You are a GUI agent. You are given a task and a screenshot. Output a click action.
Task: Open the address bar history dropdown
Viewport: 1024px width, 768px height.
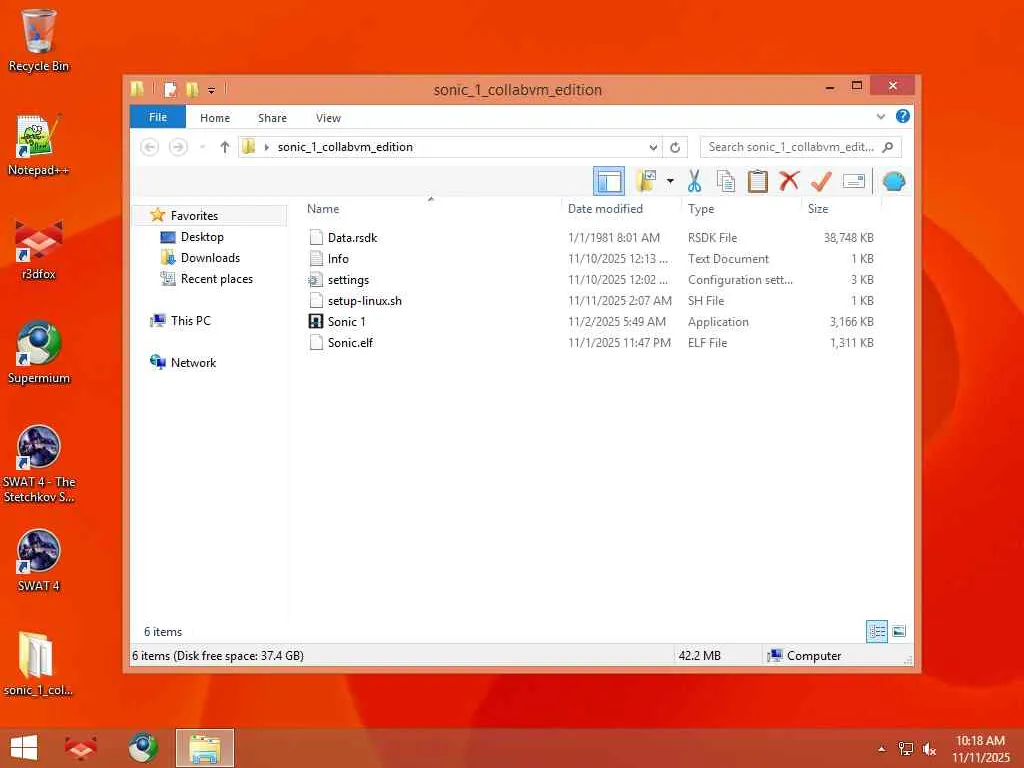point(652,147)
